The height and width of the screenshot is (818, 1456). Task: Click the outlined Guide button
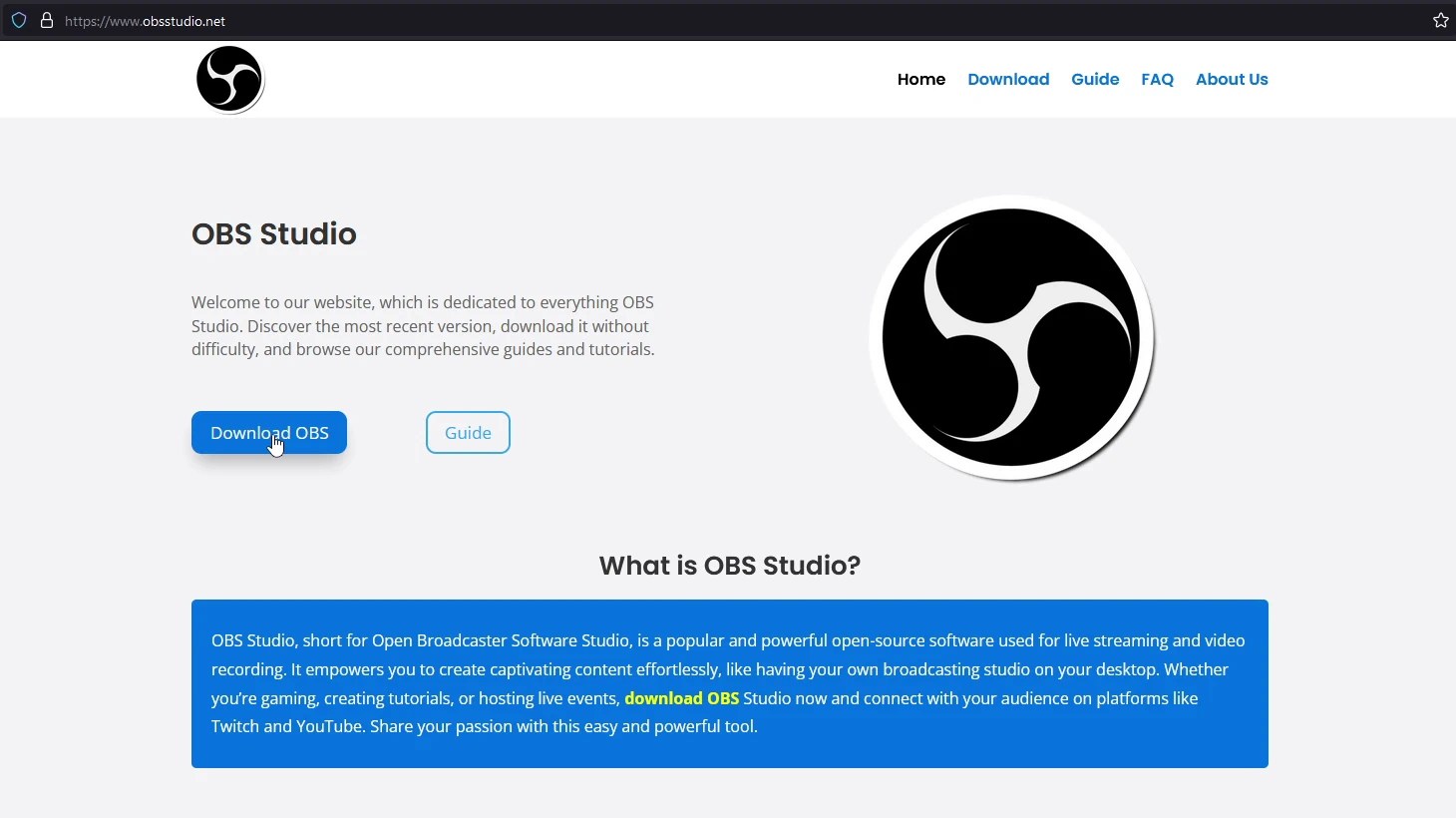coord(468,432)
